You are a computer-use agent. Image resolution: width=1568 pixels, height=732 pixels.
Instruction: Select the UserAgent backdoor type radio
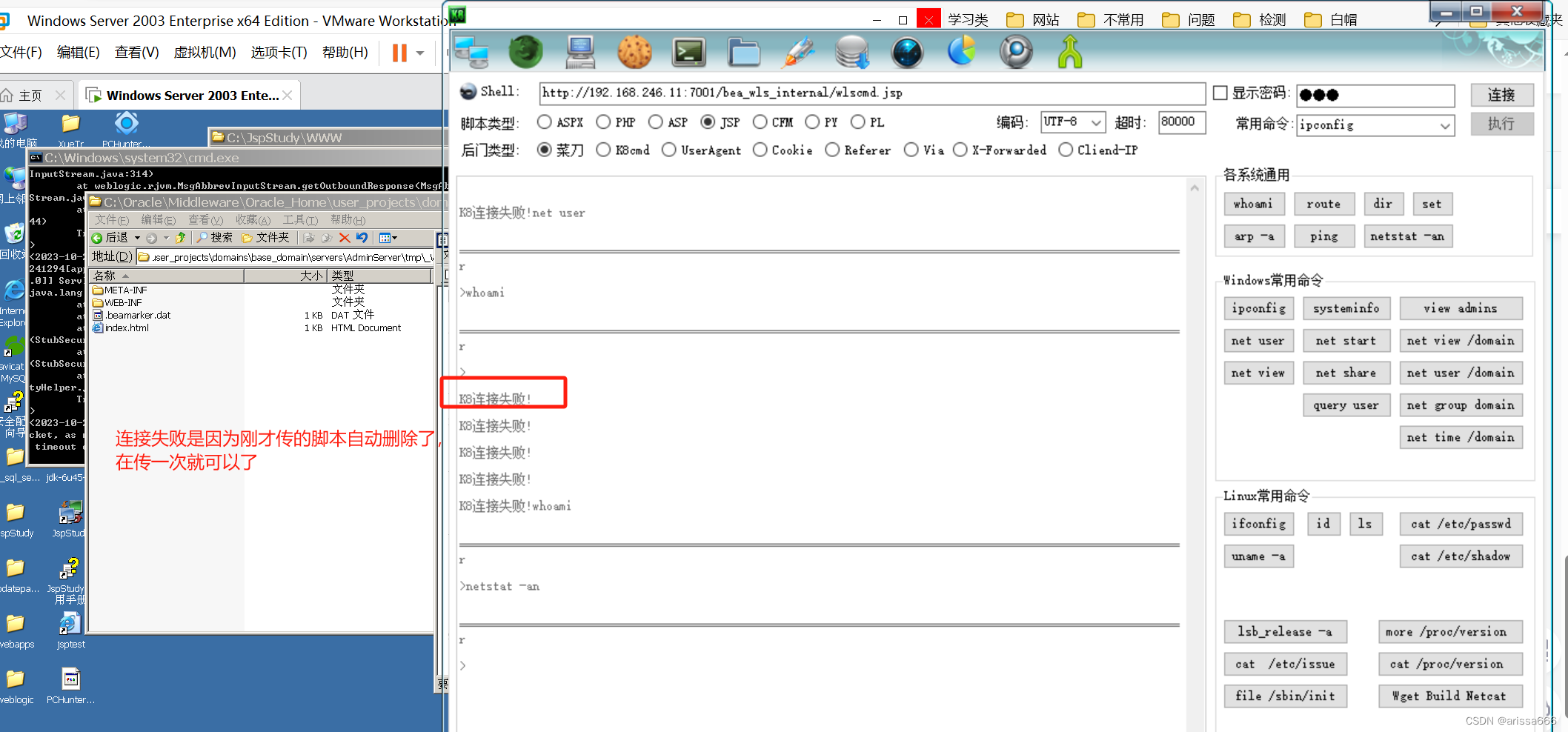coord(669,150)
